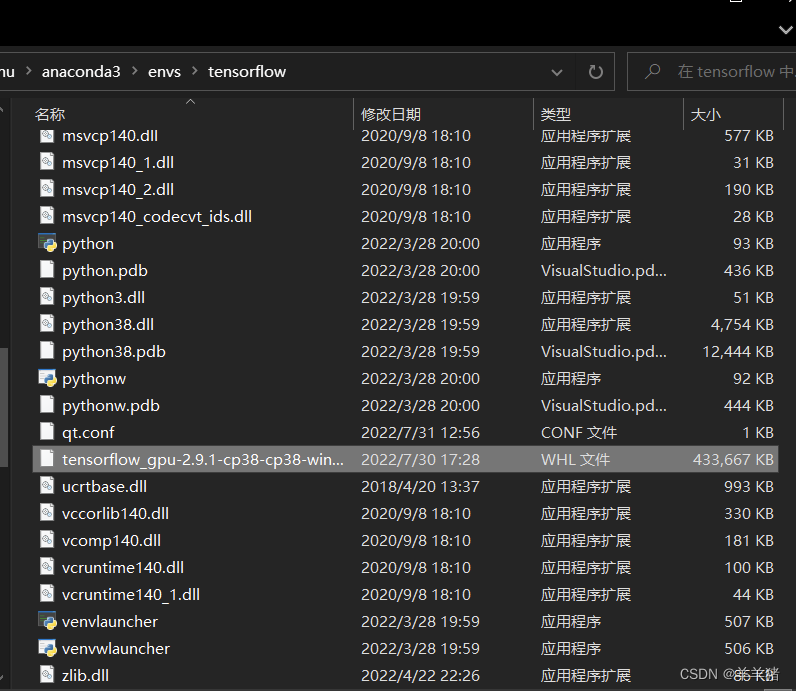Expand the ribbon with the top-right chevron
This screenshot has width=796, height=691.
click(x=786, y=30)
